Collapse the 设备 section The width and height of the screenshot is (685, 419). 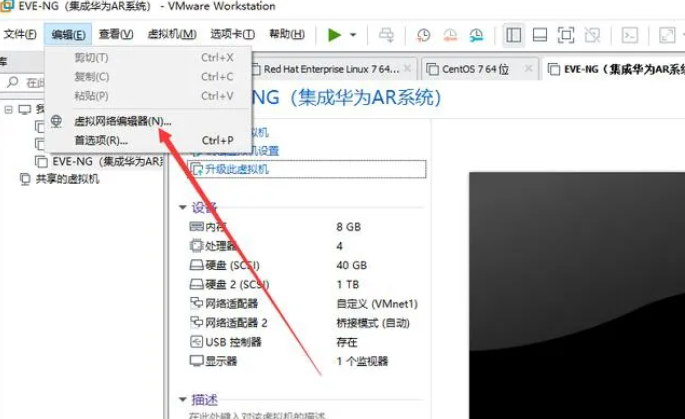coord(183,208)
